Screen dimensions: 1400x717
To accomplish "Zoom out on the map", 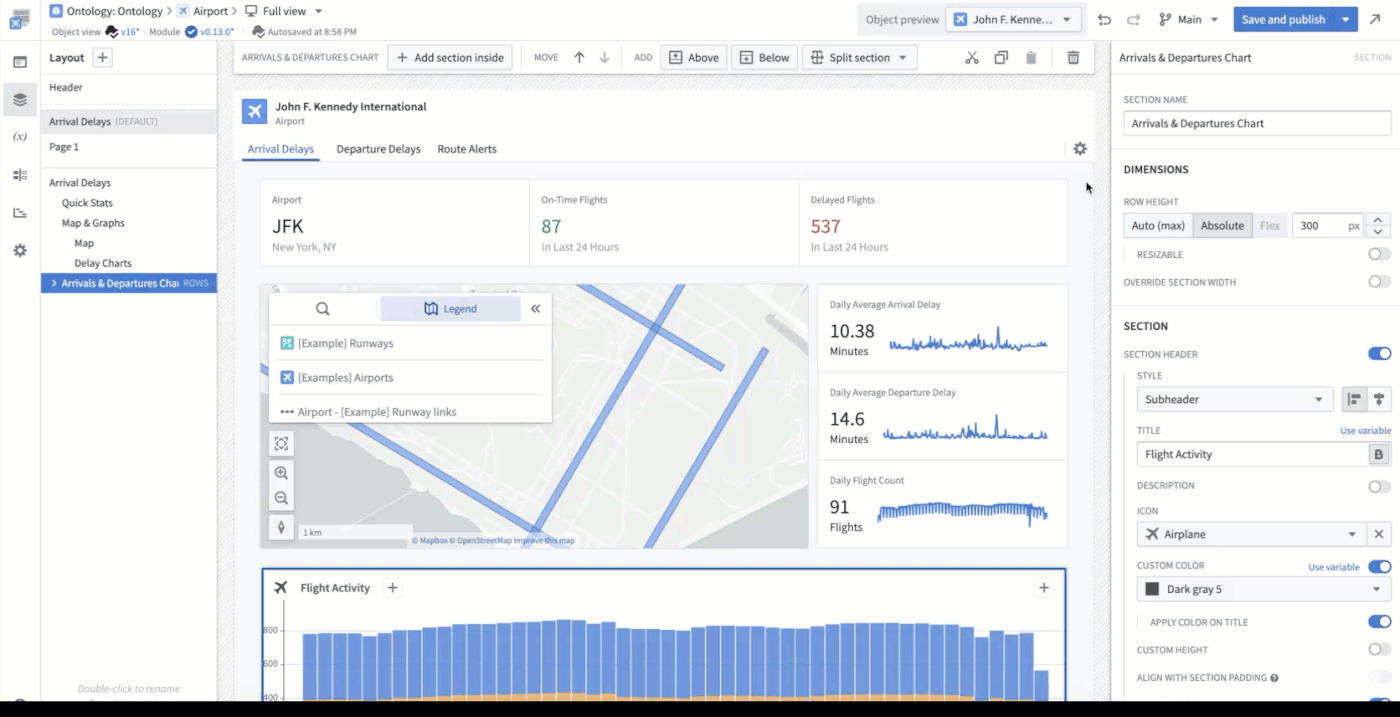I will click(x=281, y=498).
